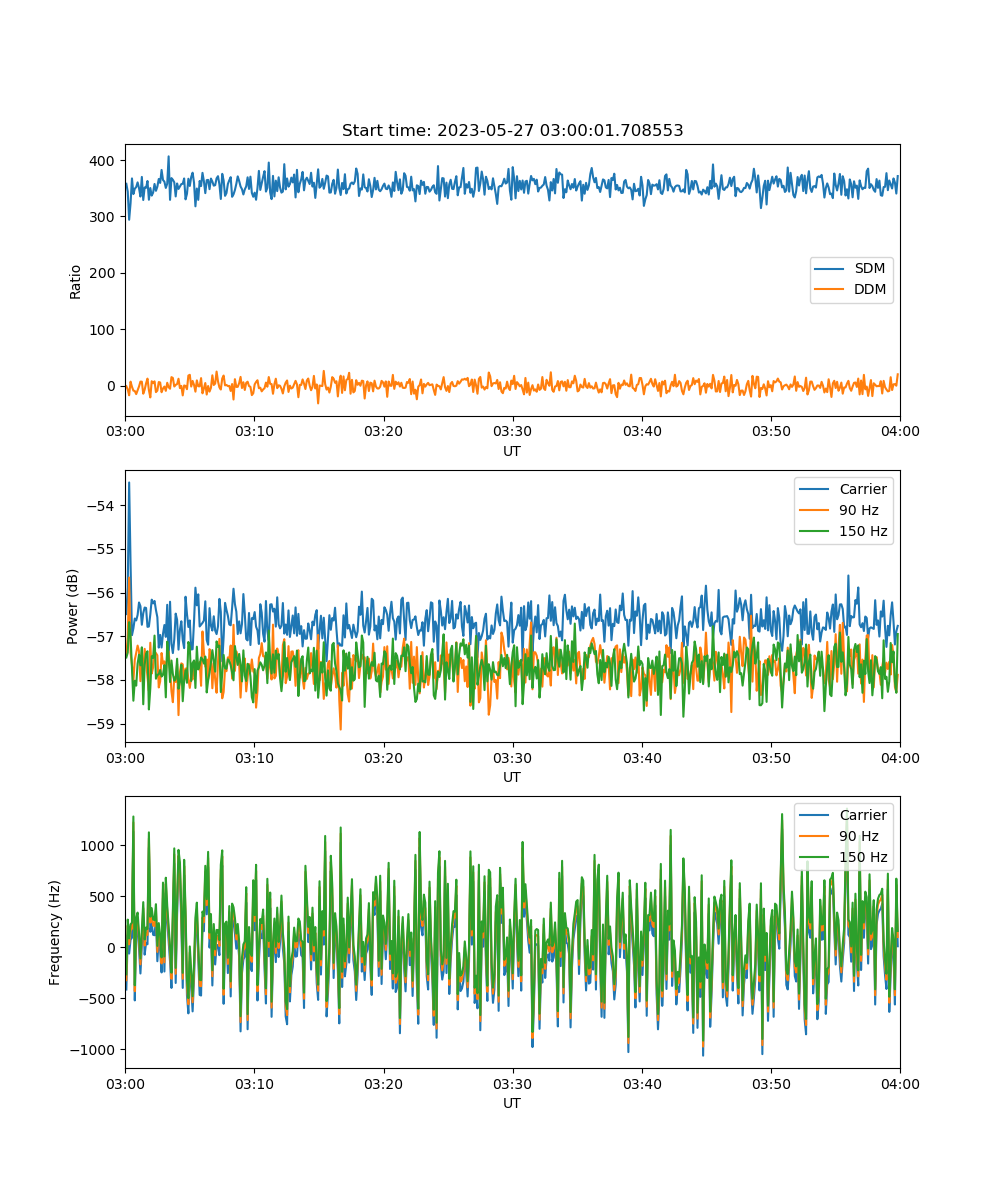Click the 03:40 tick under the Power plot
The height and width of the screenshot is (1200, 1000).
click(641, 757)
